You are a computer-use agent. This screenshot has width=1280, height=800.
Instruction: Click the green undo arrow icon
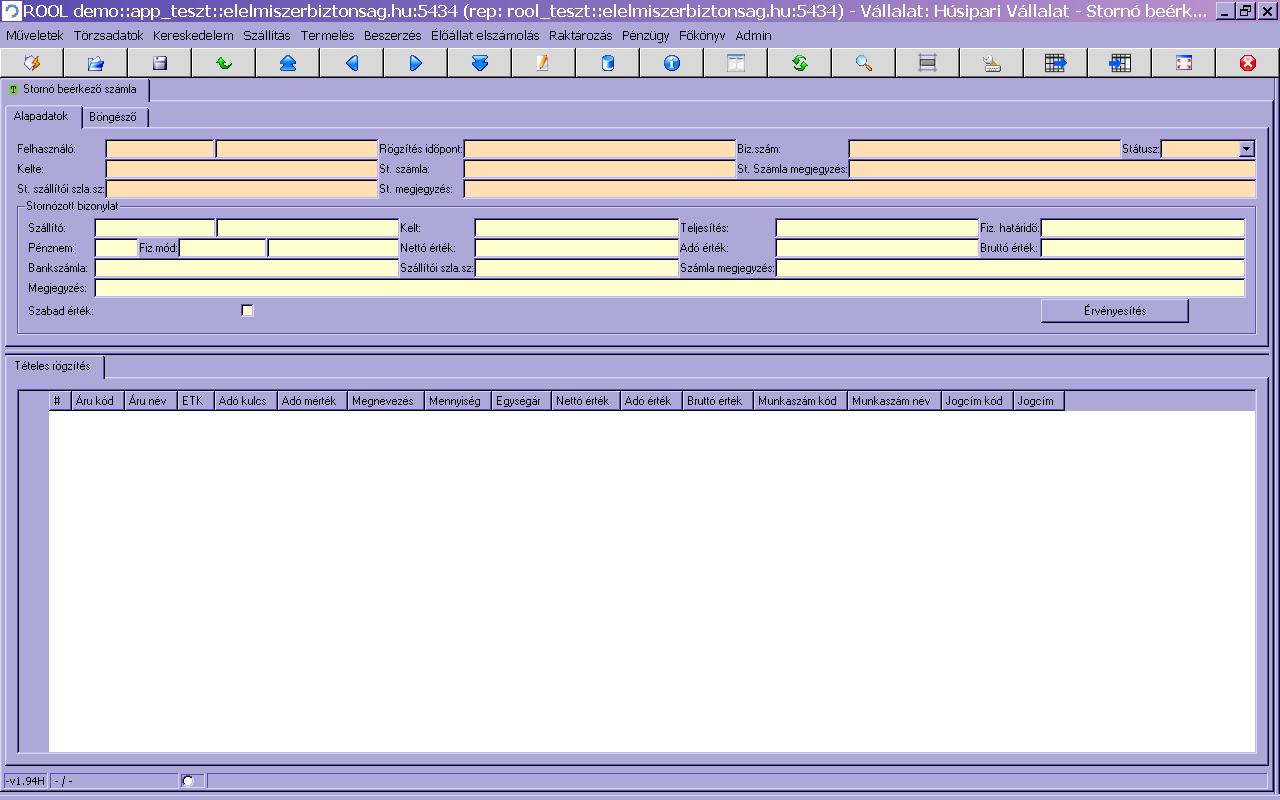pos(224,63)
